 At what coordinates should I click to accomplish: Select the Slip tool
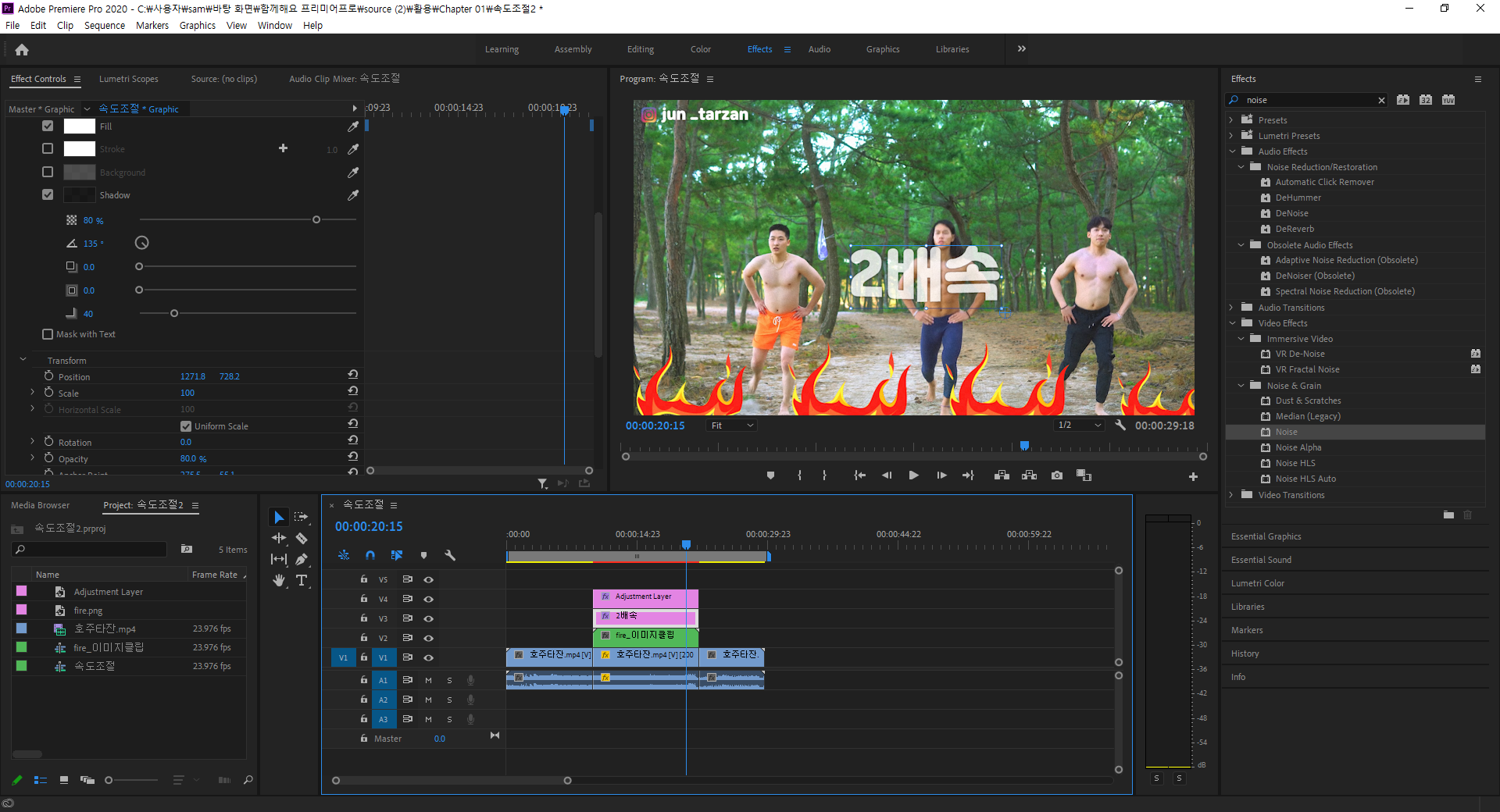click(x=279, y=559)
